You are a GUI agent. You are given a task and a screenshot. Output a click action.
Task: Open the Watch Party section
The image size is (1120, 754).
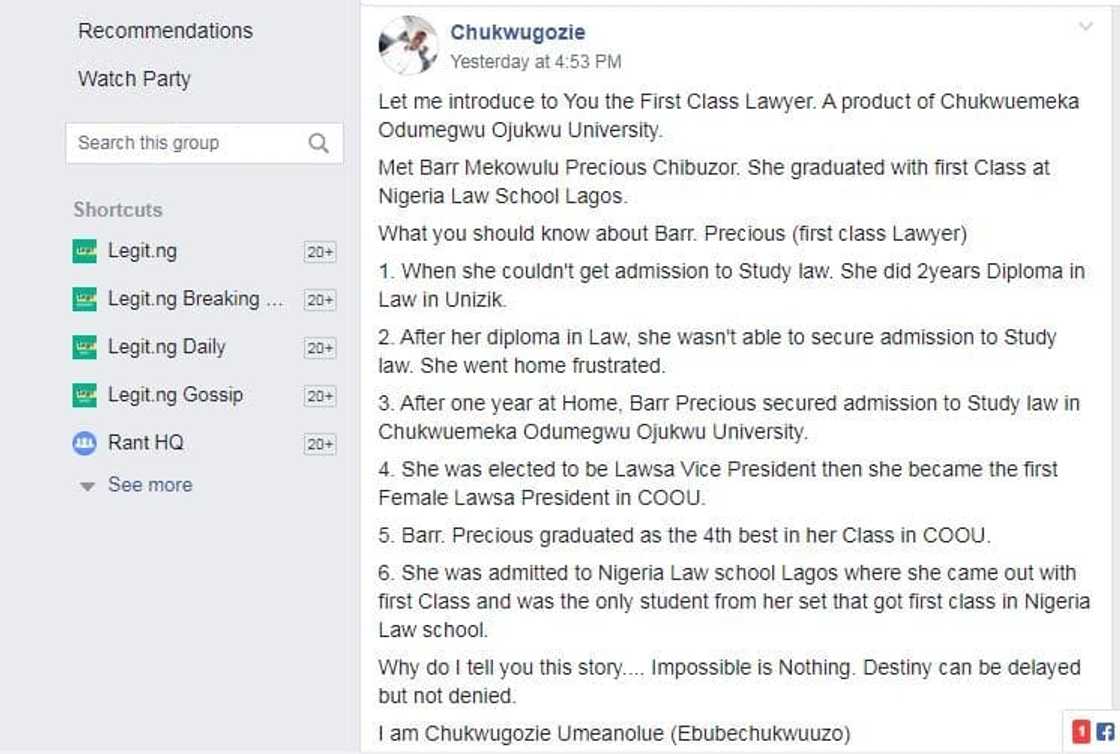134,79
